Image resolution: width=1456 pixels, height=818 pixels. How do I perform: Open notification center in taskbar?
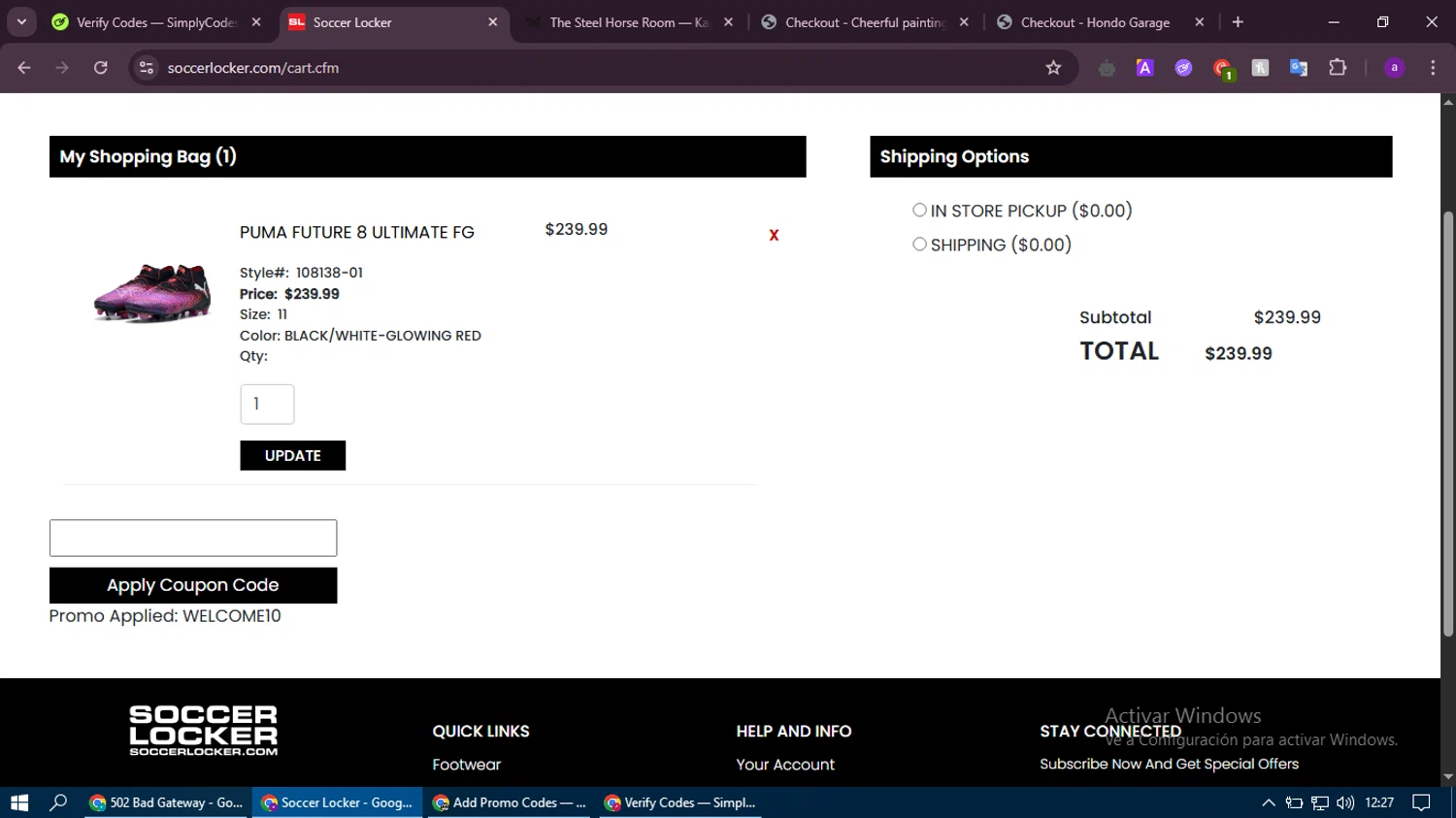(x=1421, y=802)
